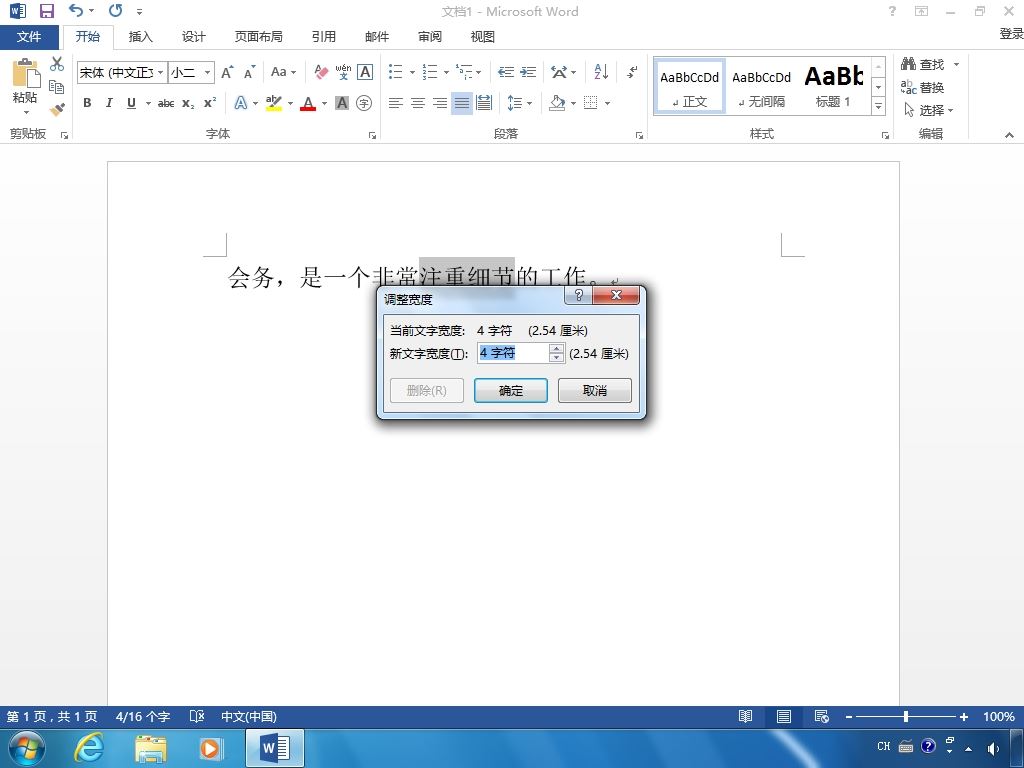Click the text effects outlined A icon
The image size is (1024, 768).
241,103
